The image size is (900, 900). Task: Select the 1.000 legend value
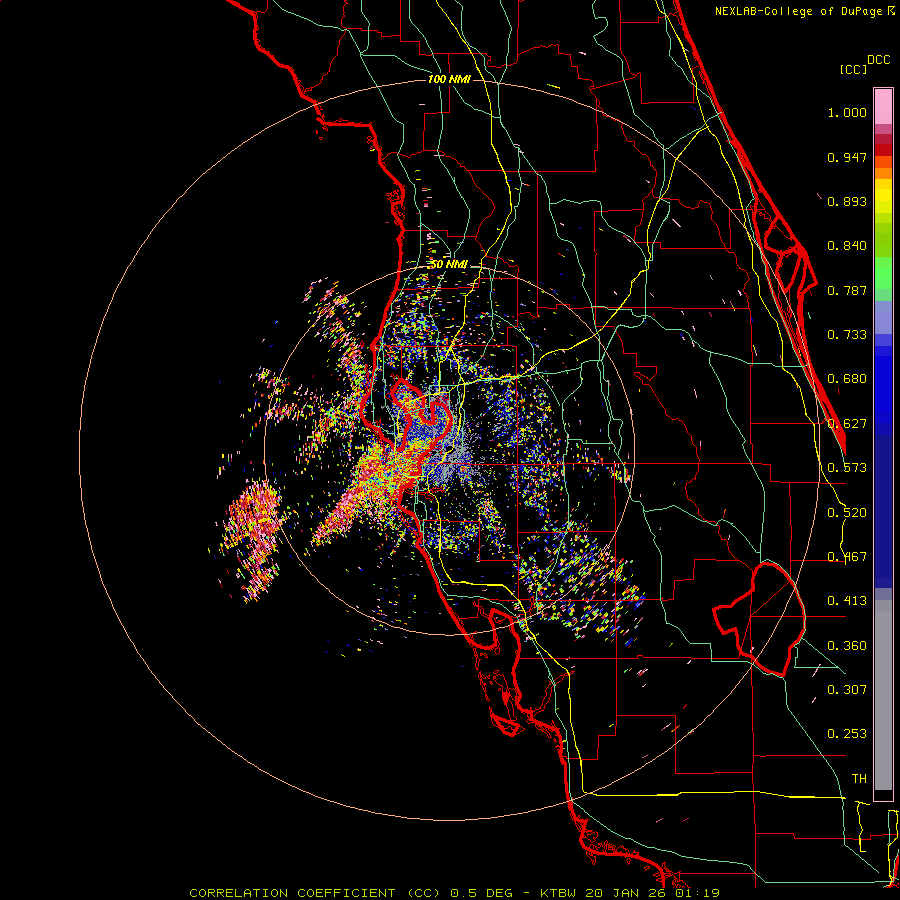click(847, 112)
